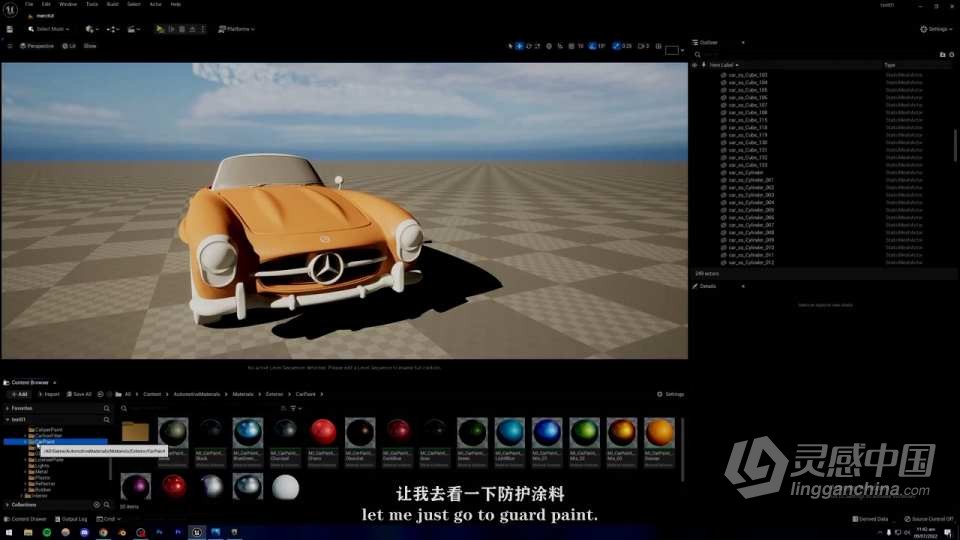Activate the Scale gizmo tool
Image resolution: width=960 pixels, height=540 pixels.
pyautogui.click(x=538, y=46)
